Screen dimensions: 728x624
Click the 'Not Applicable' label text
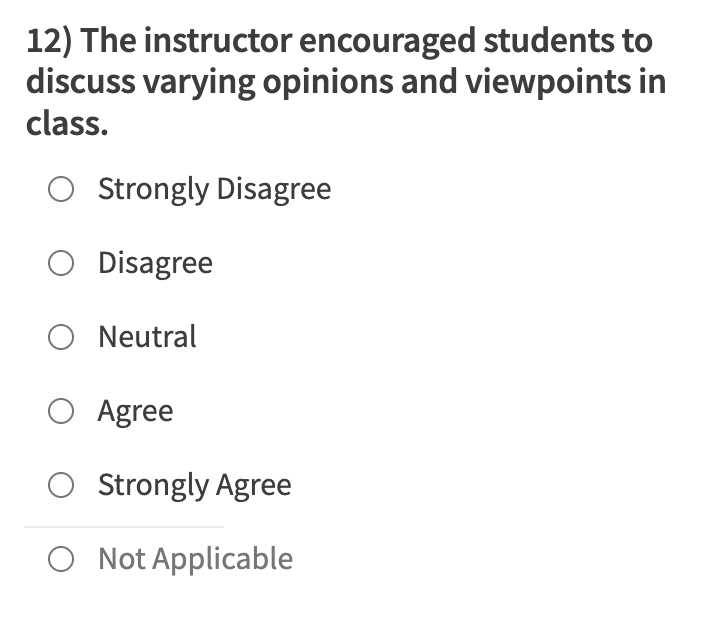(195, 559)
